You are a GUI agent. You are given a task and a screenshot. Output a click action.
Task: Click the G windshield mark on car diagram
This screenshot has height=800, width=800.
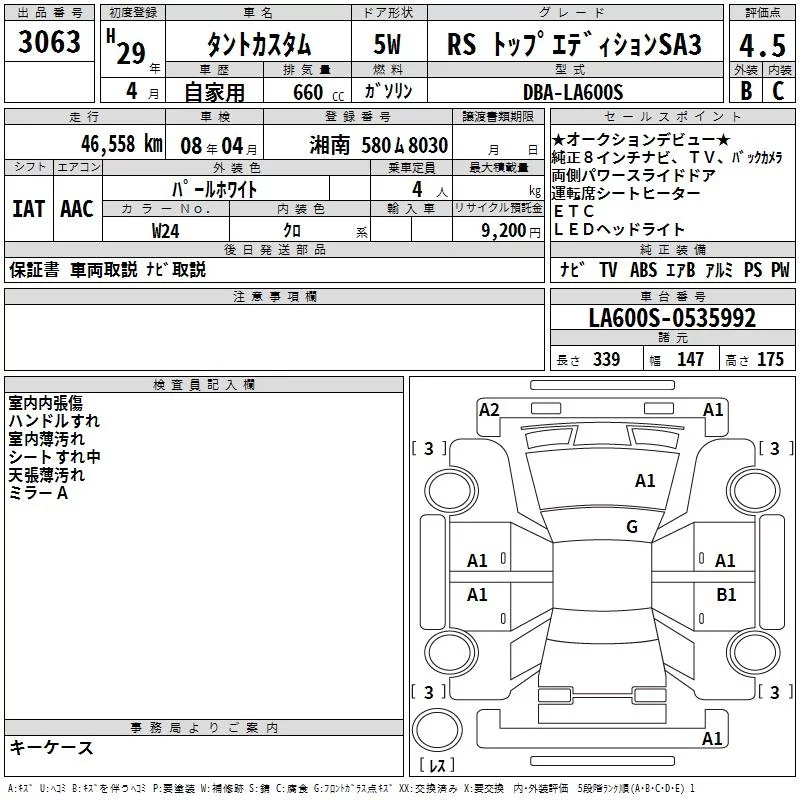click(x=631, y=527)
